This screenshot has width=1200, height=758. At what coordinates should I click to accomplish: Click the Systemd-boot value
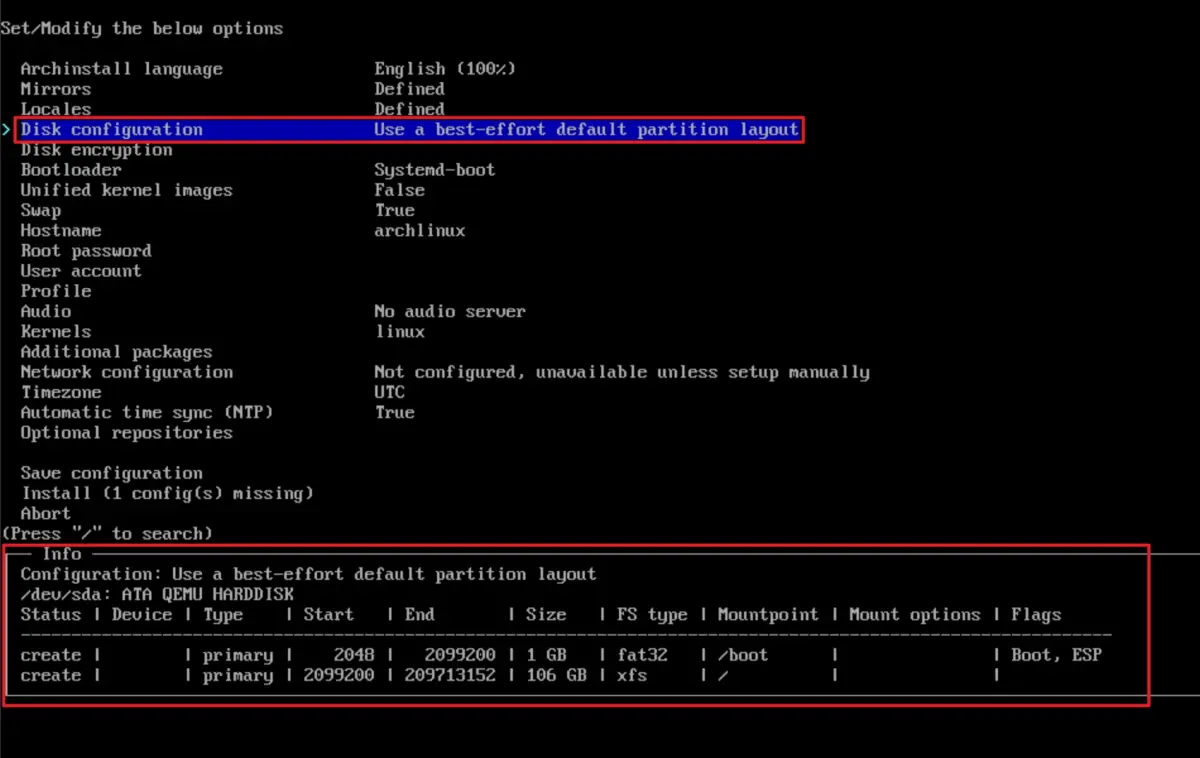click(434, 170)
